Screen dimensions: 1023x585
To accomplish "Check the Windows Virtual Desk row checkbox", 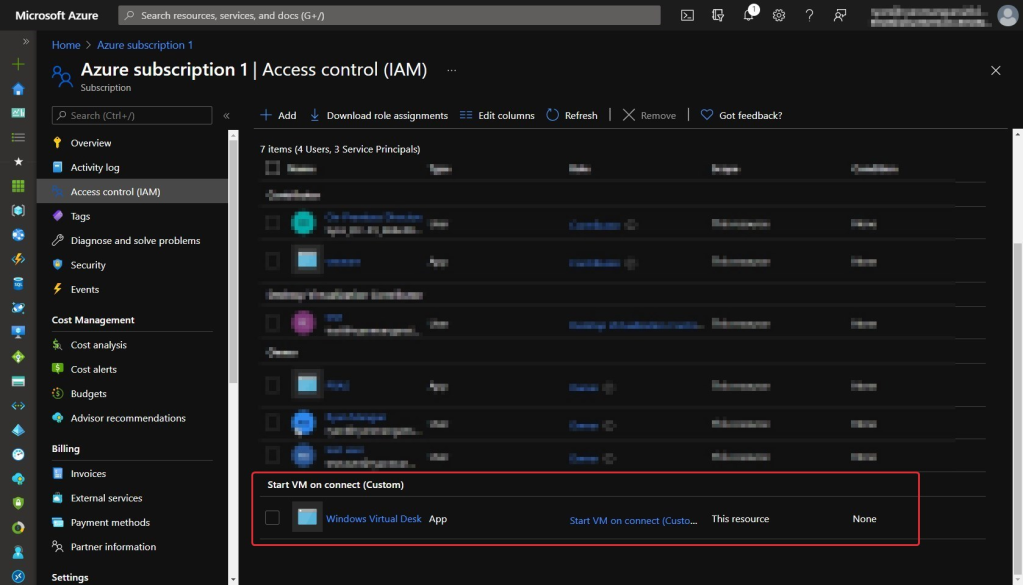I will 272,518.
